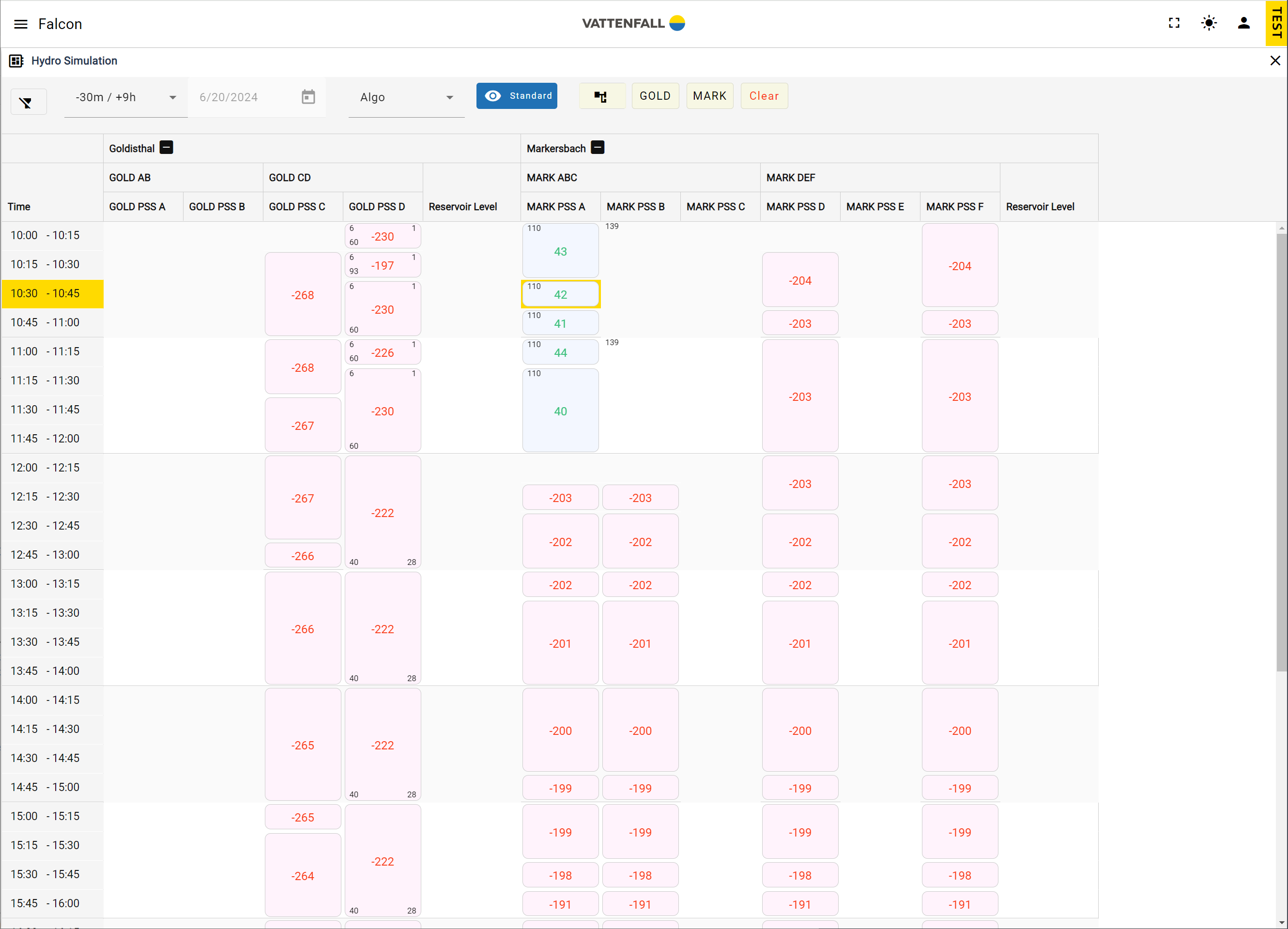Click the hierarchy layout icon button

(601, 96)
